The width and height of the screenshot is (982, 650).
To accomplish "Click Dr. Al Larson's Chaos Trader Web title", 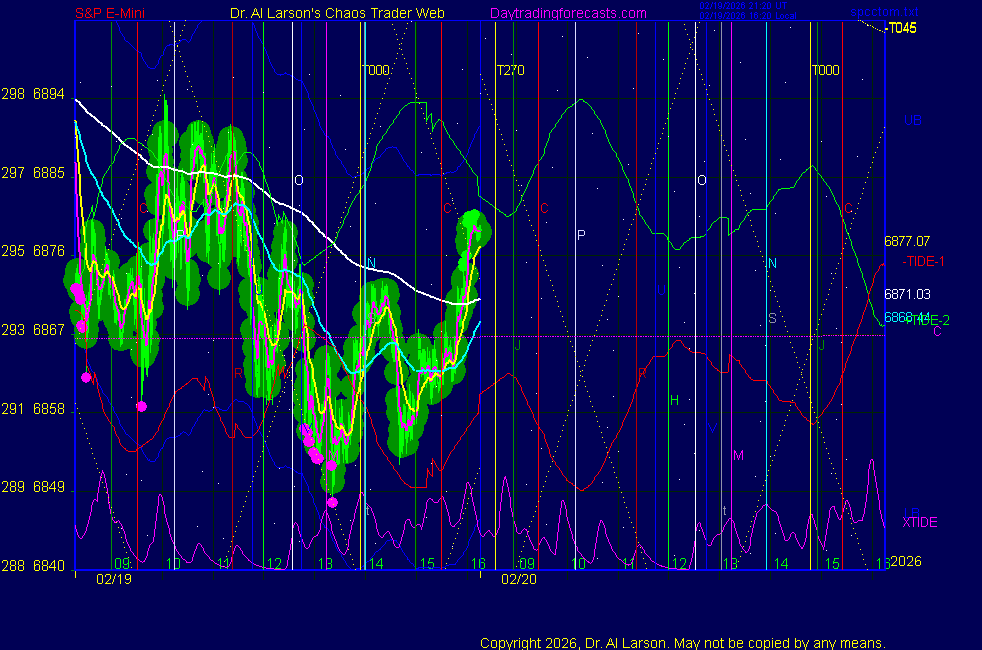I will (x=337, y=13).
